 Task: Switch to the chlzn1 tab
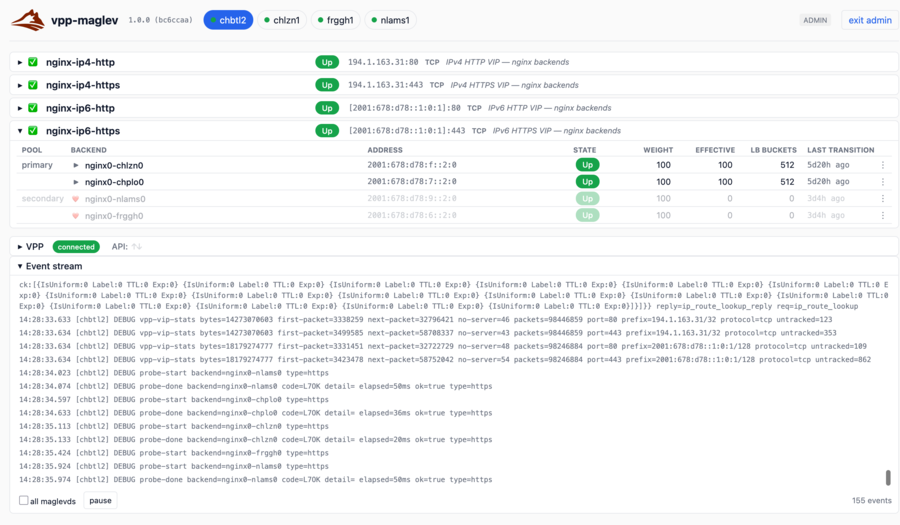pos(282,20)
